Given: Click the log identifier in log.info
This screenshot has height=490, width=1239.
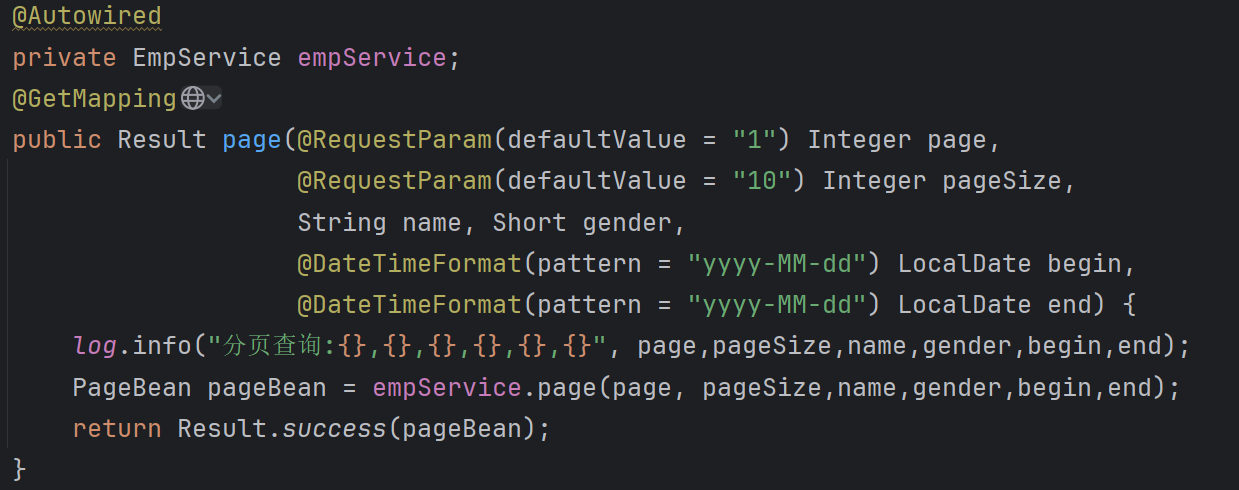Looking at the screenshot, I should pos(95,346).
